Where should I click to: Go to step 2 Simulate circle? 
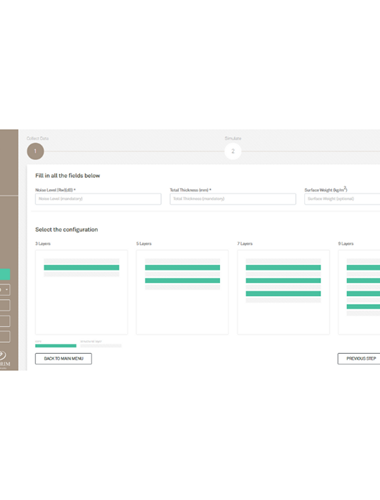point(233,151)
